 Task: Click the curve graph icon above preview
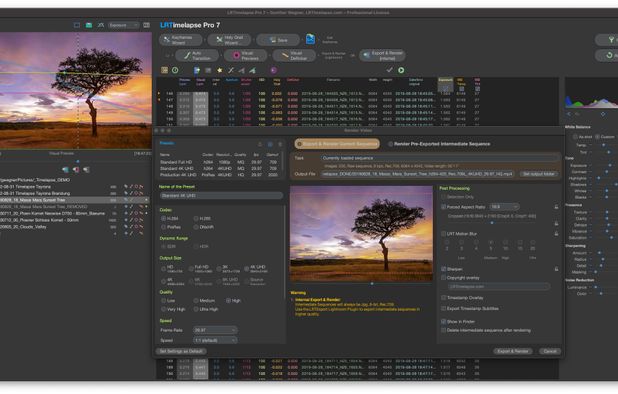pos(101,25)
